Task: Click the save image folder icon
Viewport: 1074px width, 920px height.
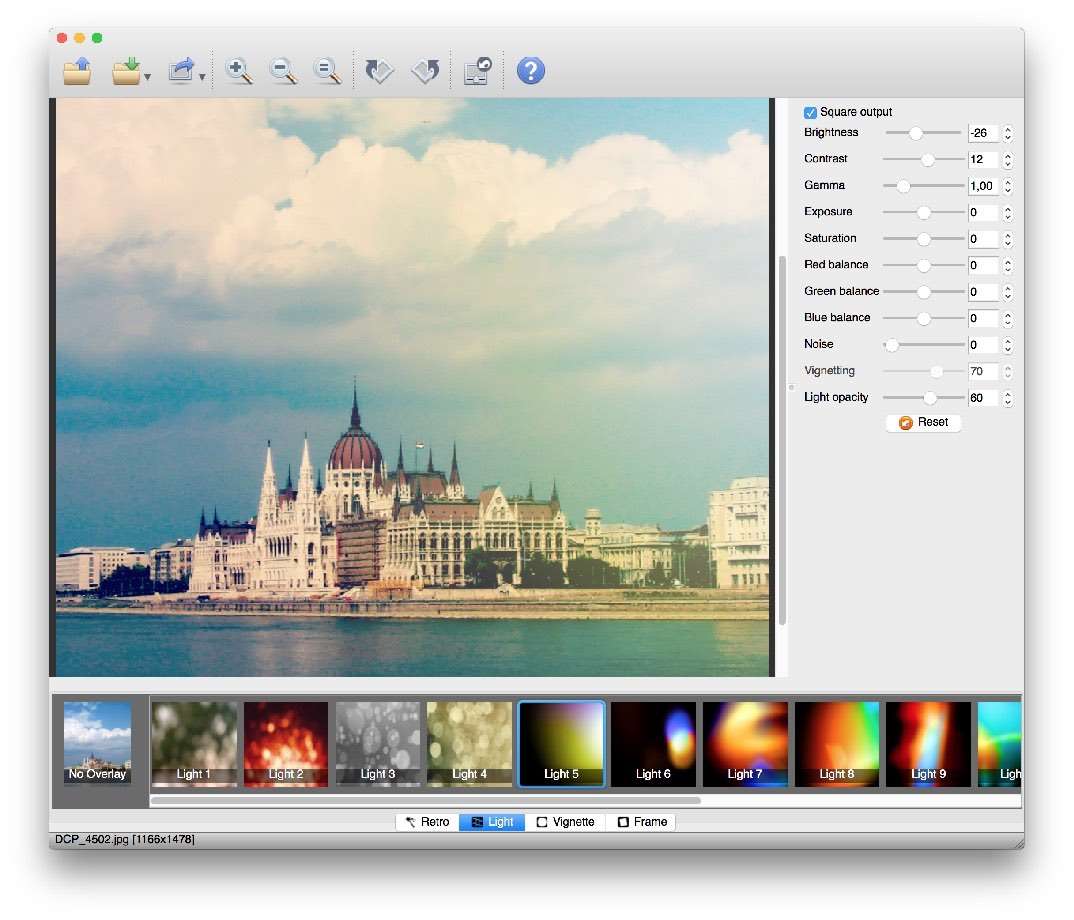Action: click(x=126, y=71)
